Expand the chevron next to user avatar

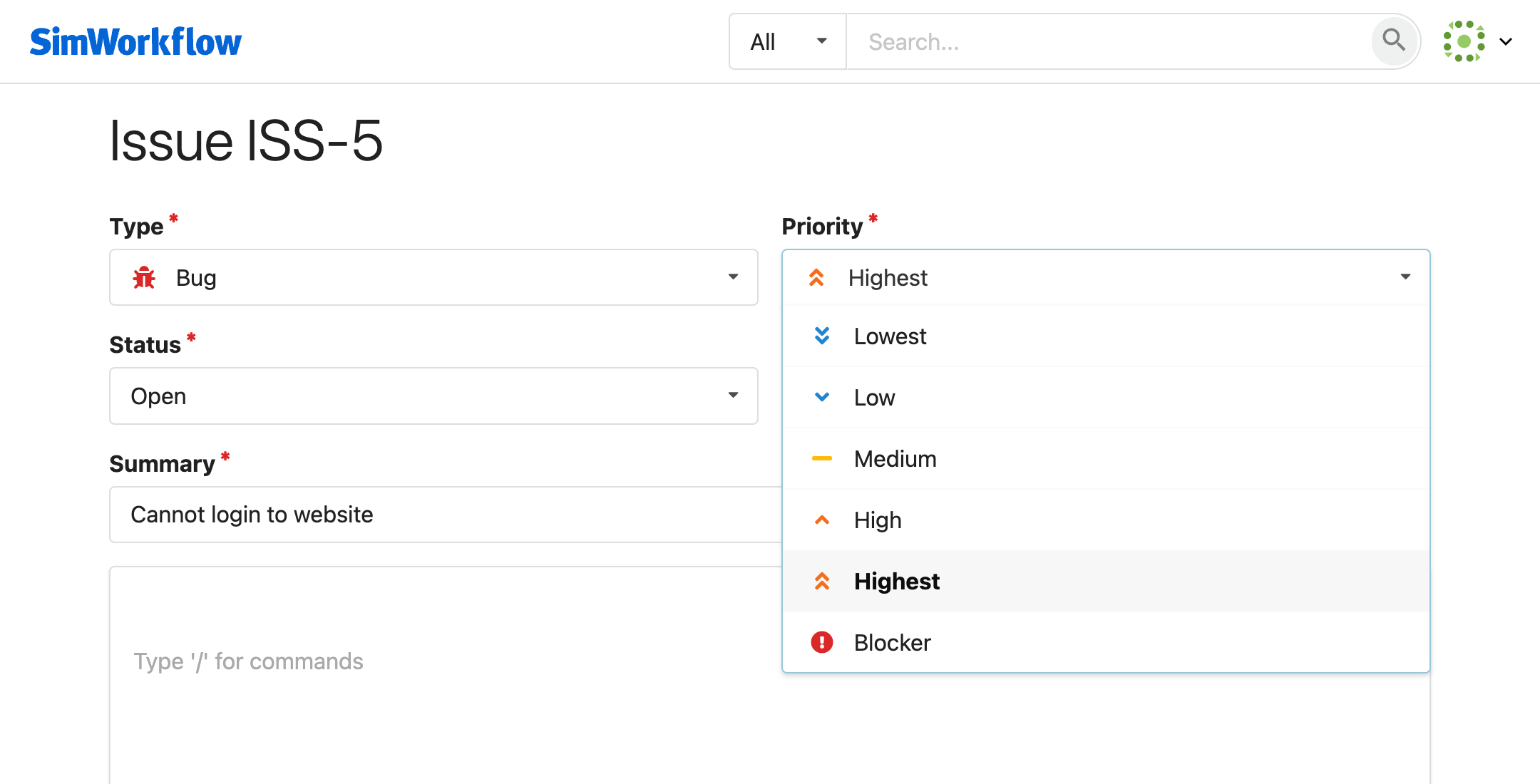1506,41
